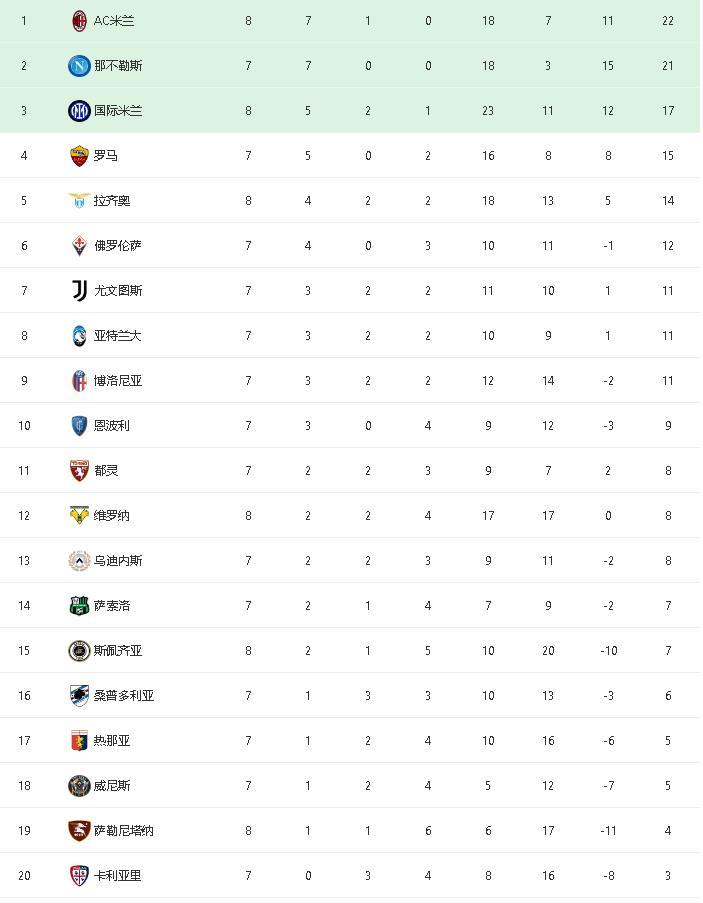Select the Juventus logo icon
Image resolution: width=703 pixels, height=903 pixels.
(79, 290)
